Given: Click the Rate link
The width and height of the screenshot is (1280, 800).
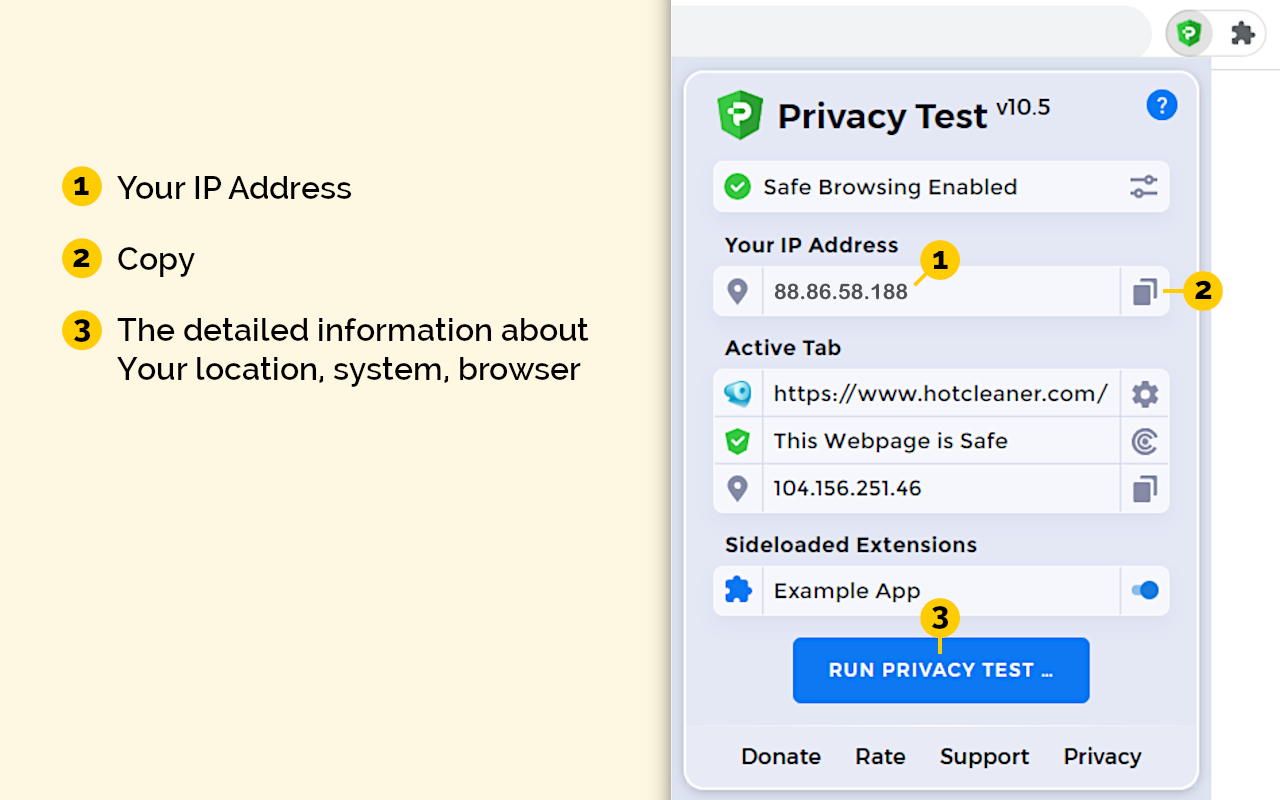Looking at the screenshot, I should click(879, 757).
